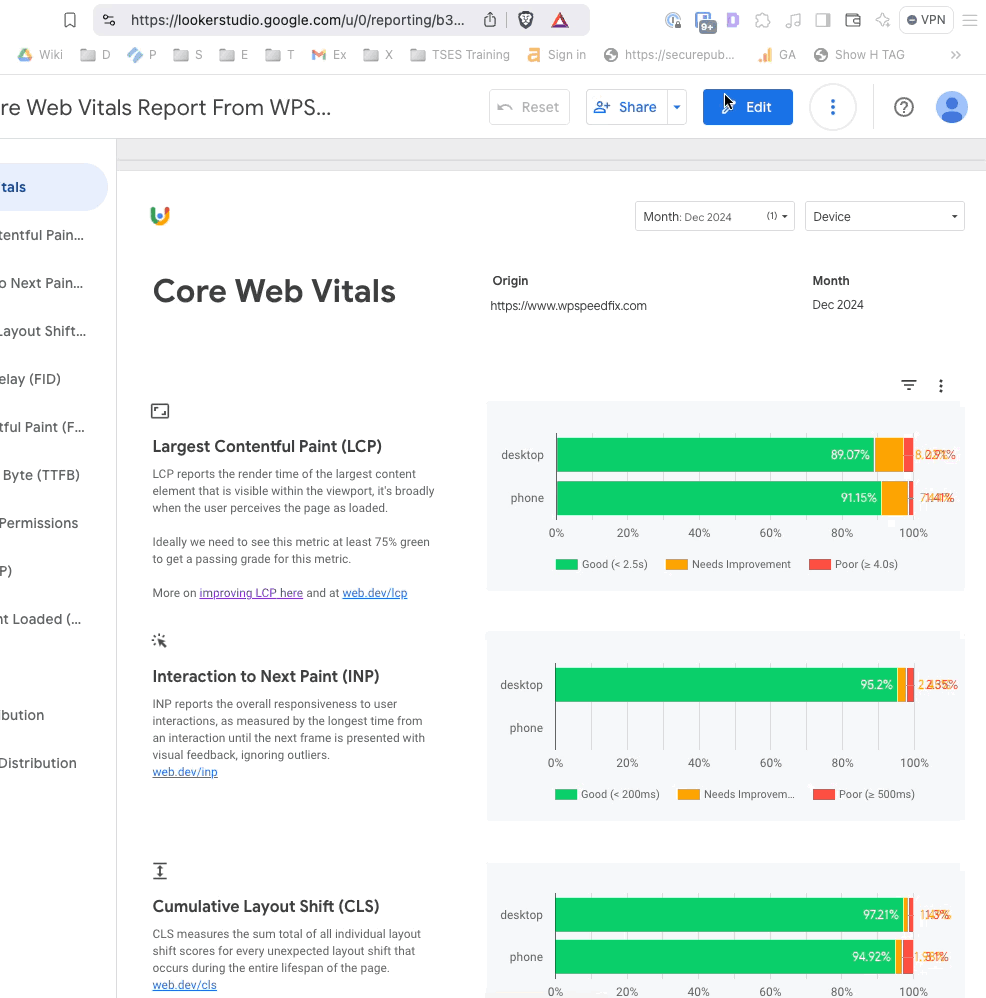This screenshot has width=986, height=998.
Task: Open the Brave Wallet icon
Action: 853,20
